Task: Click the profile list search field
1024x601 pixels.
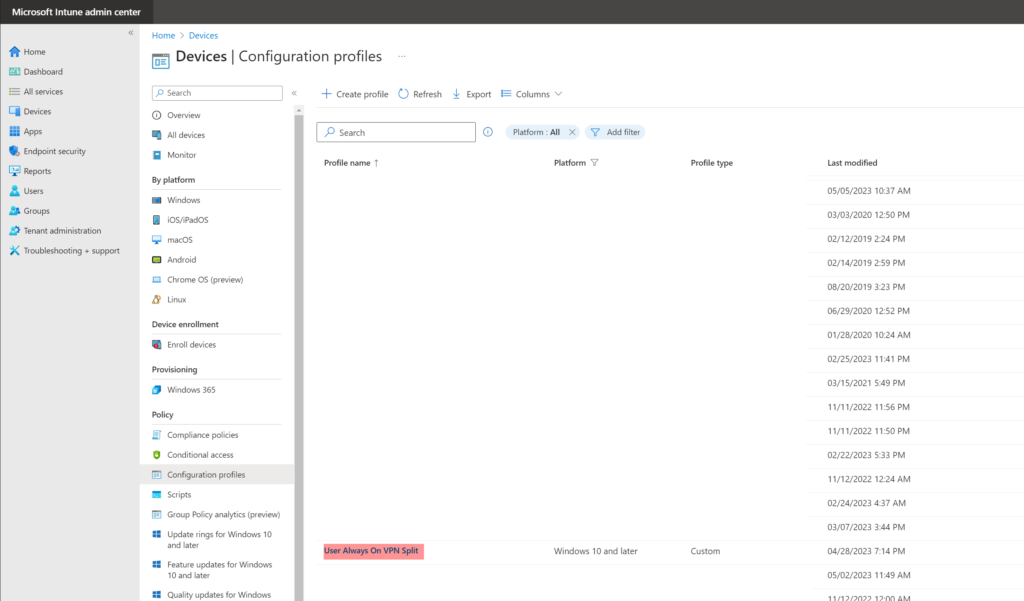Action: pyautogui.click(x=396, y=132)
